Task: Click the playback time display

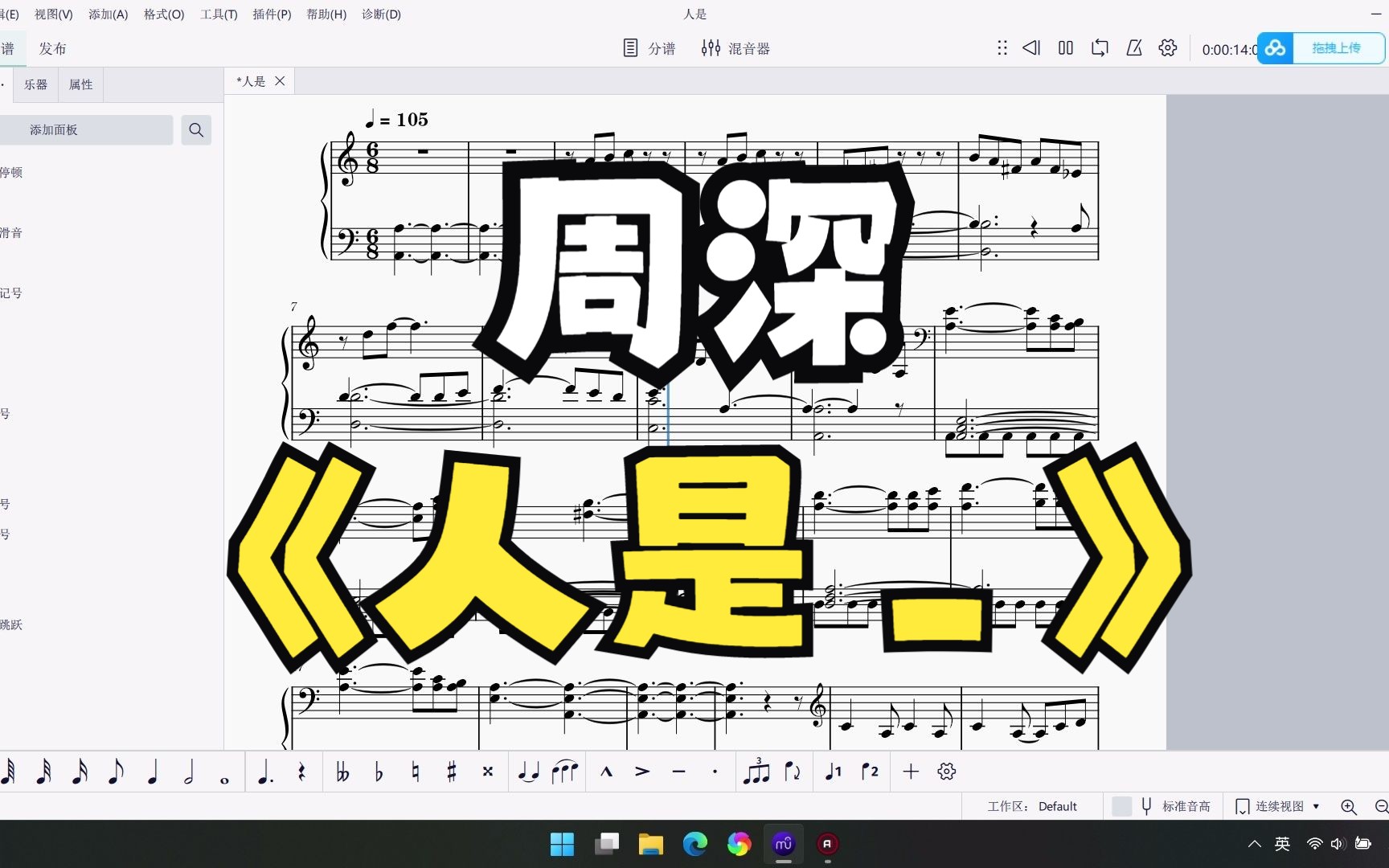Action: pyautogui.click(x=1229, y=49)
